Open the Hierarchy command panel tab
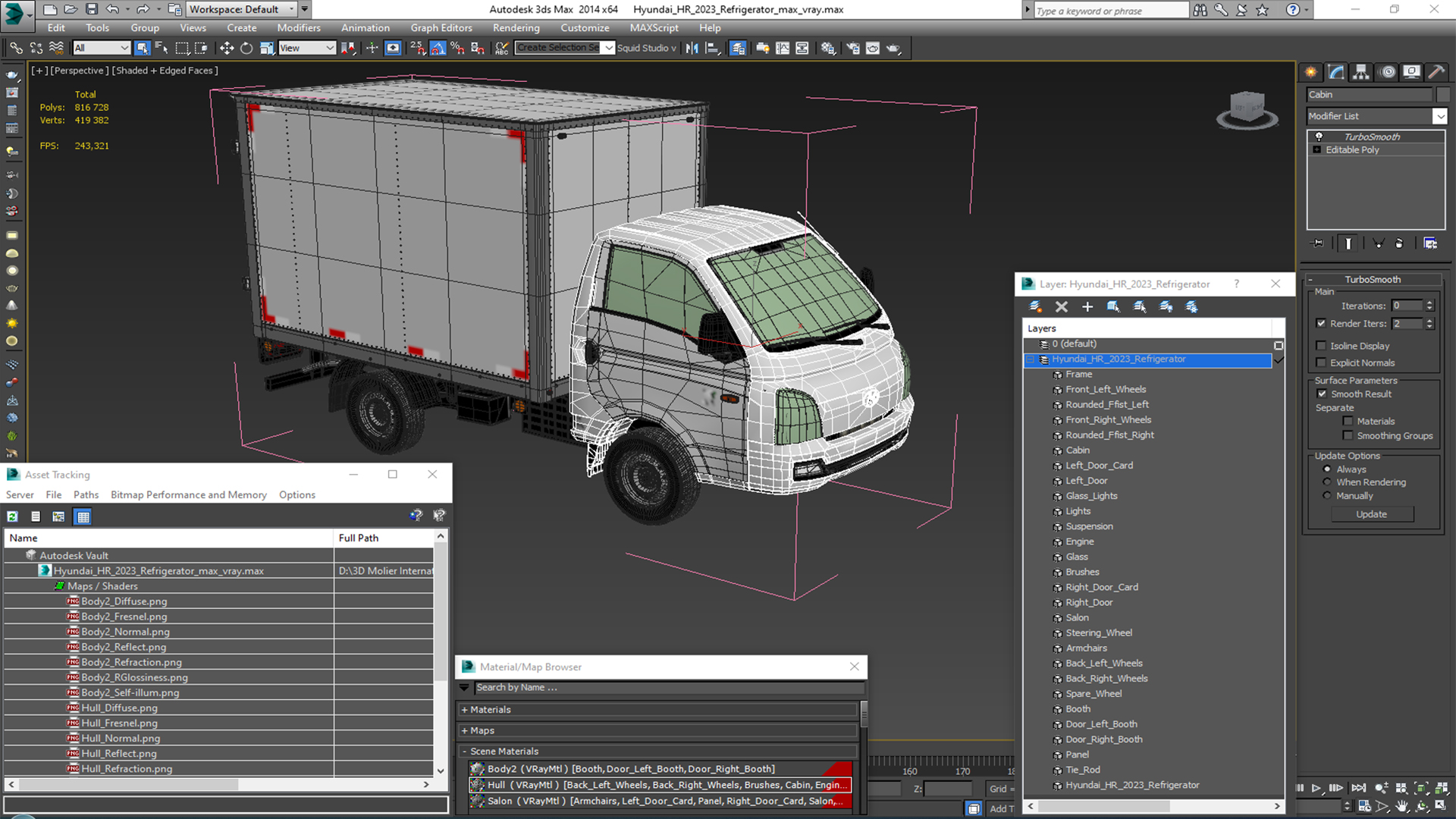The image size is (1456, 819). coord(1361,72)
